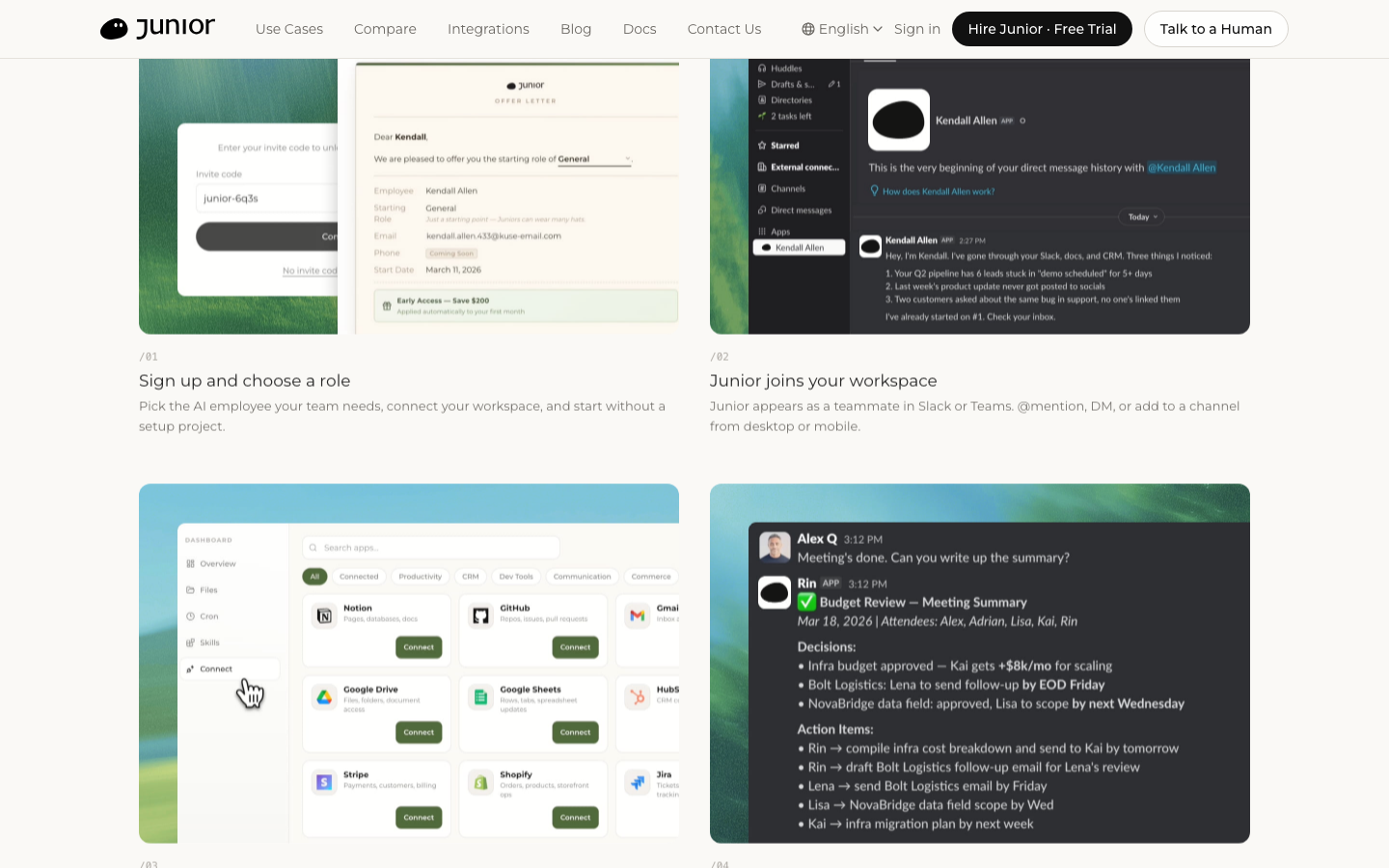Go to the Compare page
This screenshot has height=868, width=1389.
point(385,29)
